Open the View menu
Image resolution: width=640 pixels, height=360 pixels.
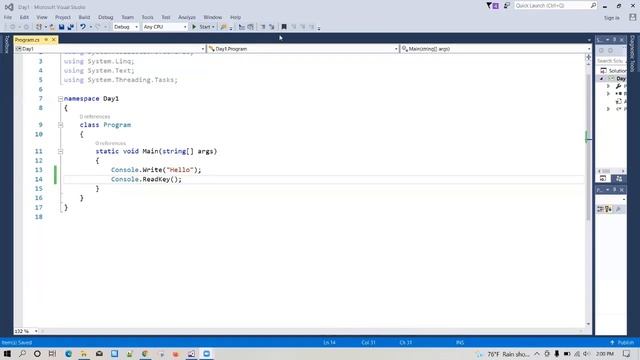42,17
